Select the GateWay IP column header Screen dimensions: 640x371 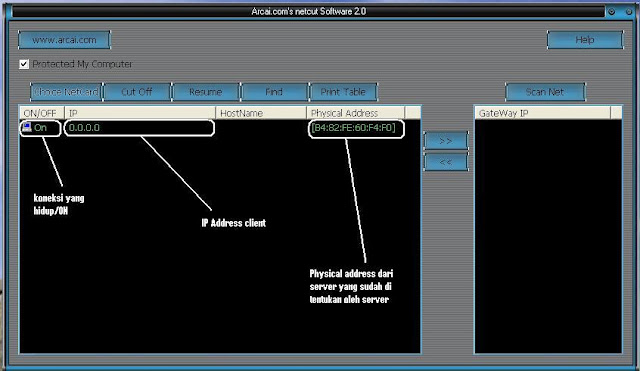(x=542, y=113)
